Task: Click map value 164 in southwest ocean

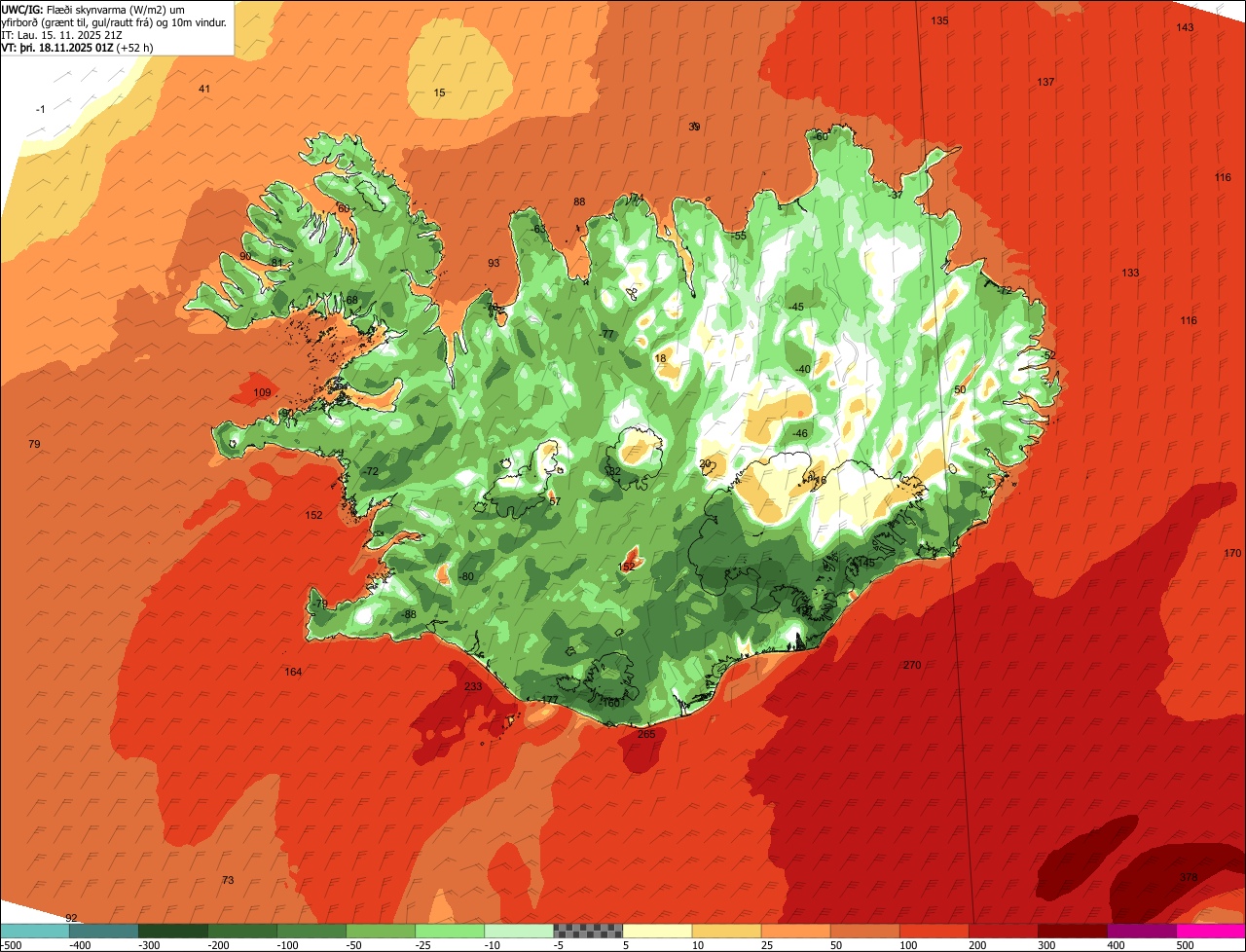Action: tap(293, 672)
